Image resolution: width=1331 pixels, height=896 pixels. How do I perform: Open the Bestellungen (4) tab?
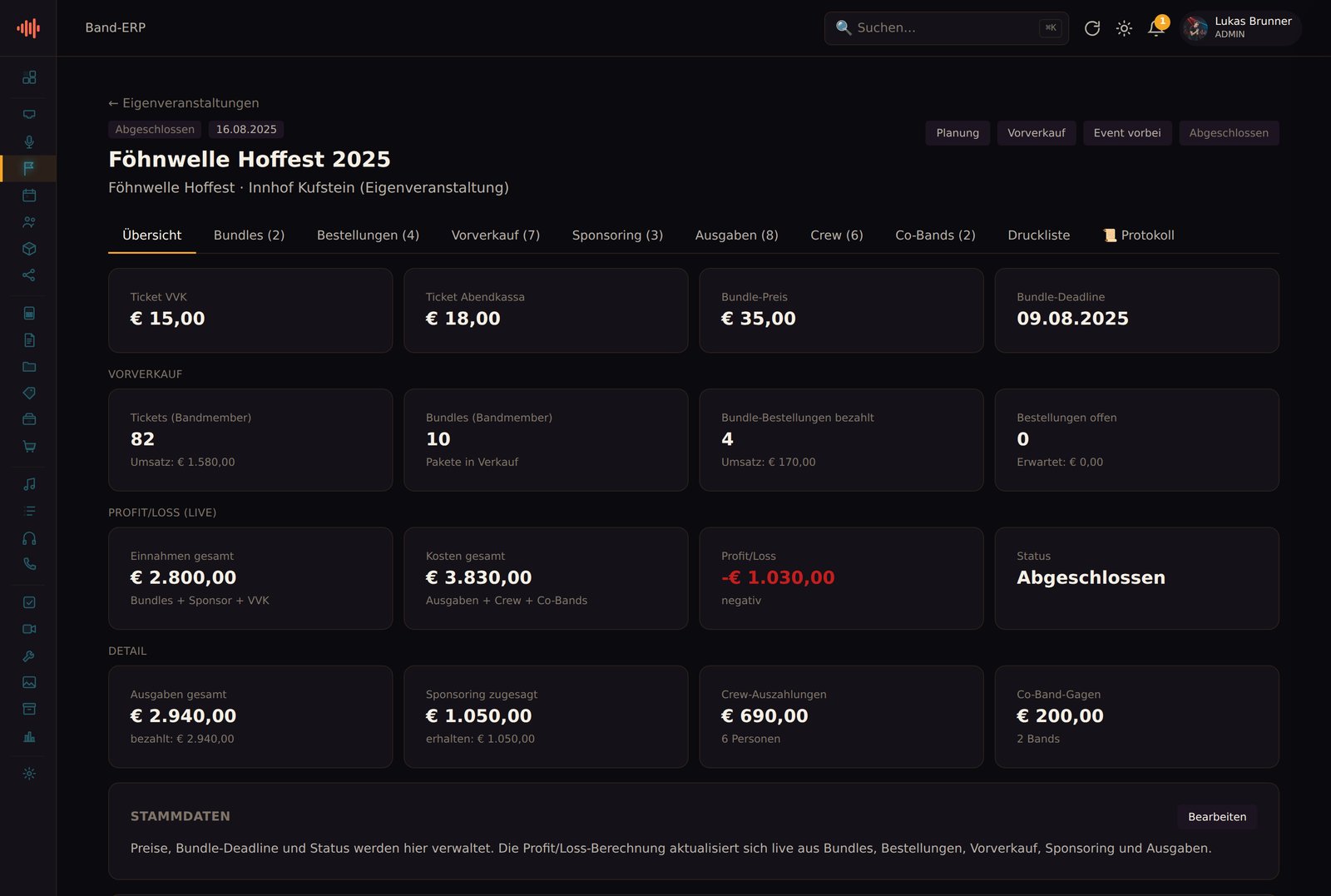(x=368, y=235)
